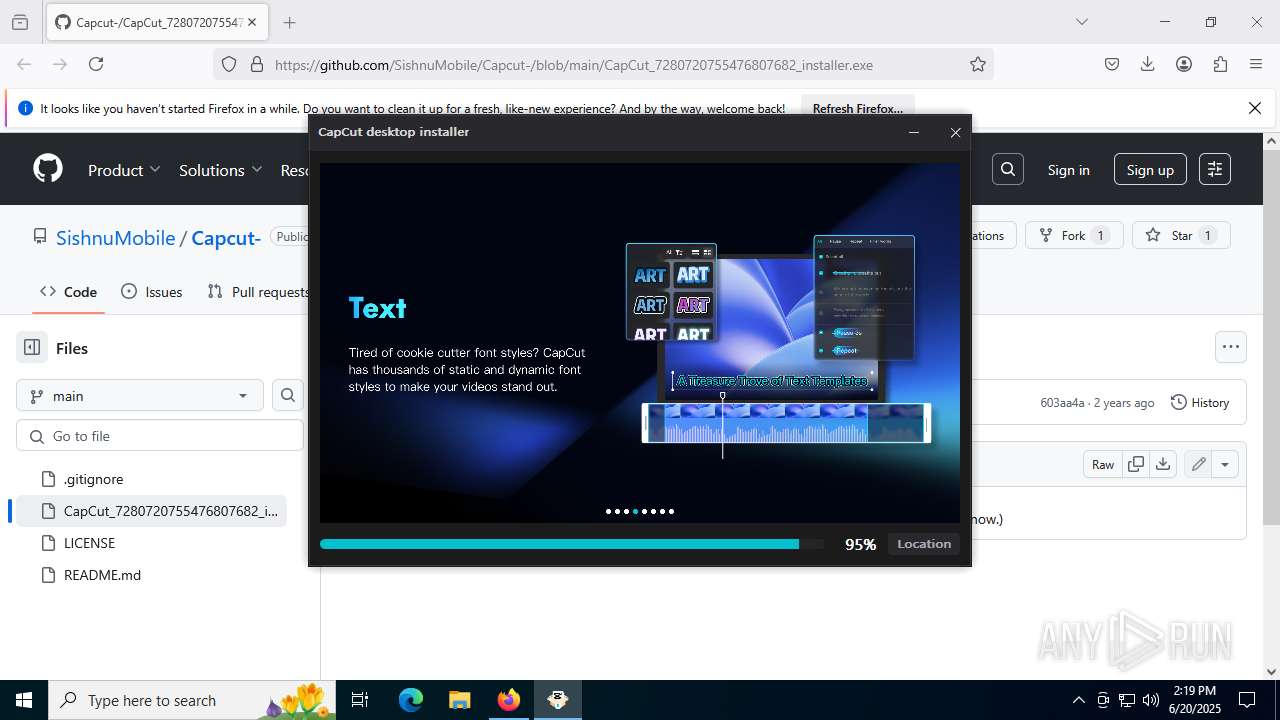Click the Sign in link
The image size is (1280, 720).
(1068, 170)
